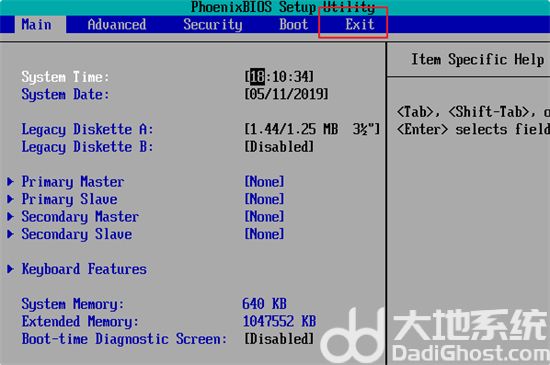Change Legacy Diskette A value
Viewport: 550px width, 365px height.
pyautogui.click(x=312, y=129)
